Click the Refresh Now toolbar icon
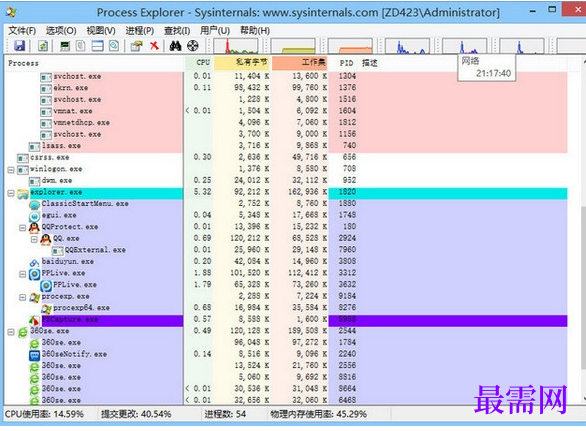Screen dimensions: 586x431 coord(43,46)
